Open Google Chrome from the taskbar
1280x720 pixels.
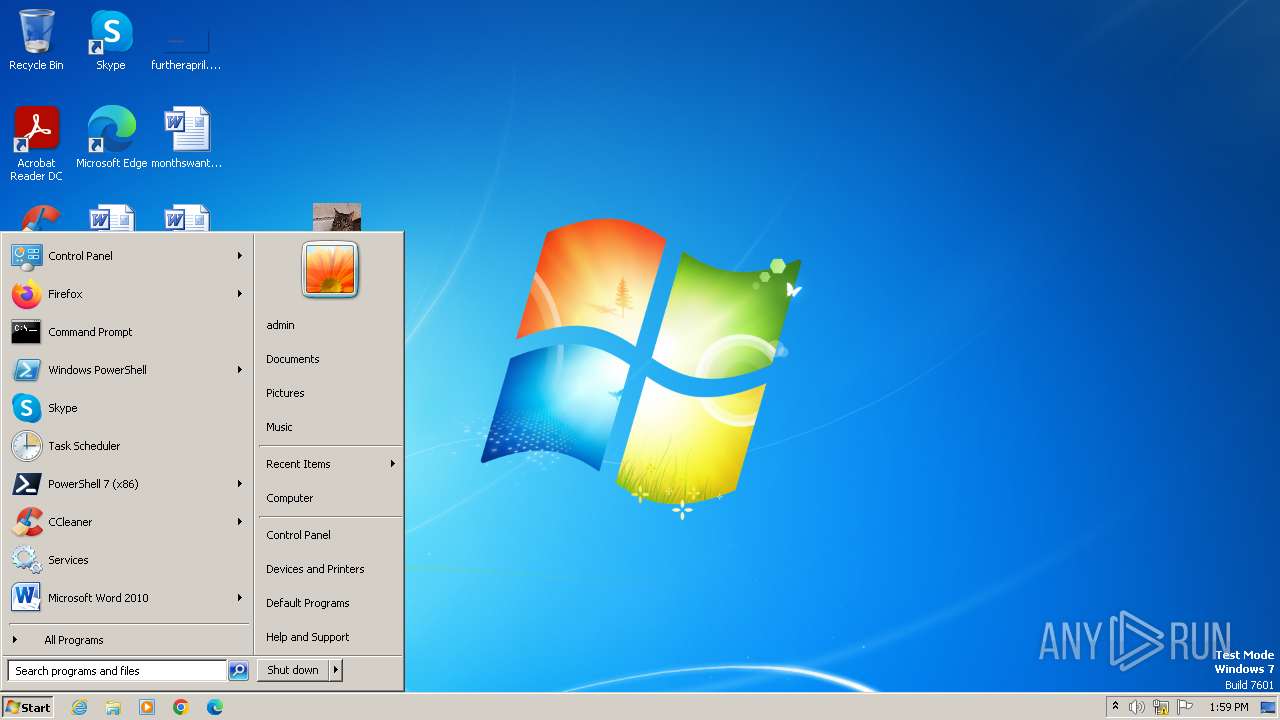[x=181, y=707]
